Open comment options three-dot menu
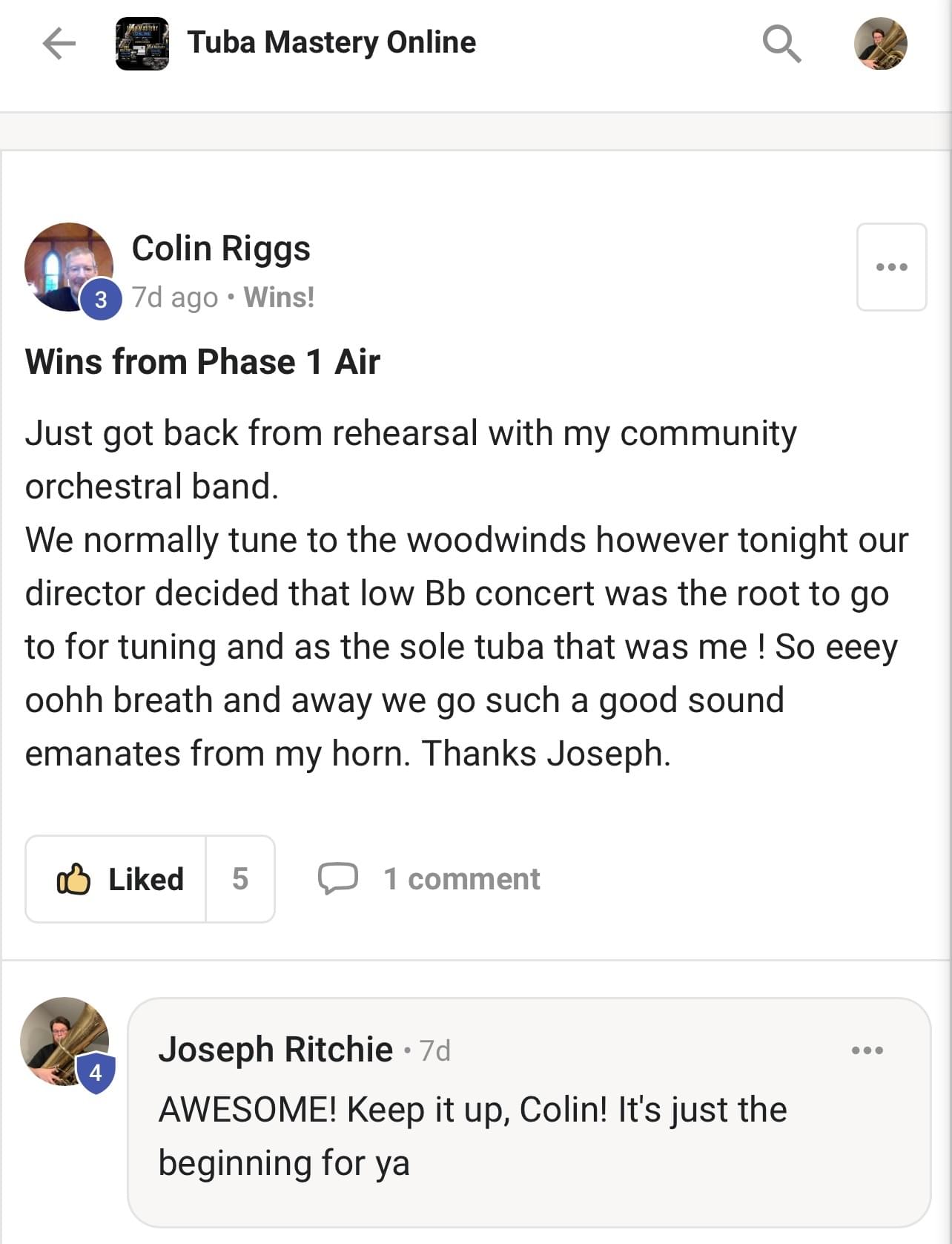The width and height of the screenshot is (952, 1244). point(867,1050)
